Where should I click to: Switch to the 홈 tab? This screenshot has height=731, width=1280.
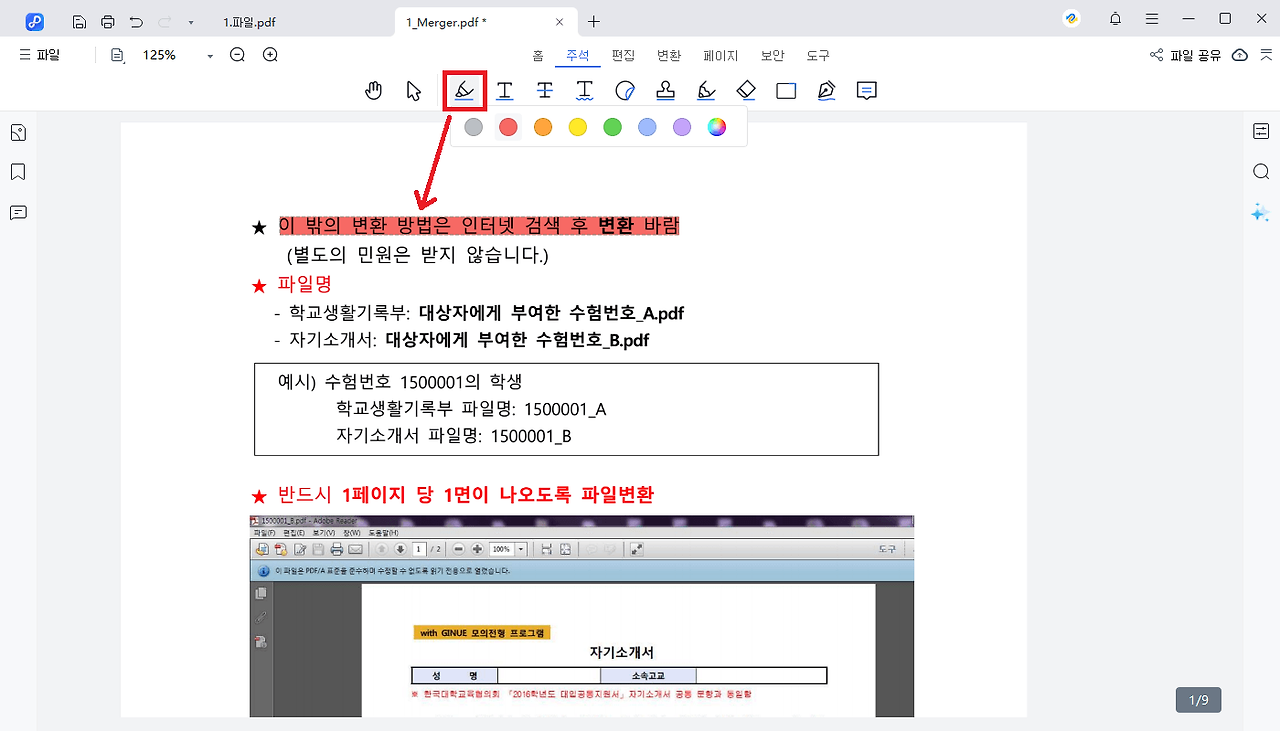click(x=538, y=56)
